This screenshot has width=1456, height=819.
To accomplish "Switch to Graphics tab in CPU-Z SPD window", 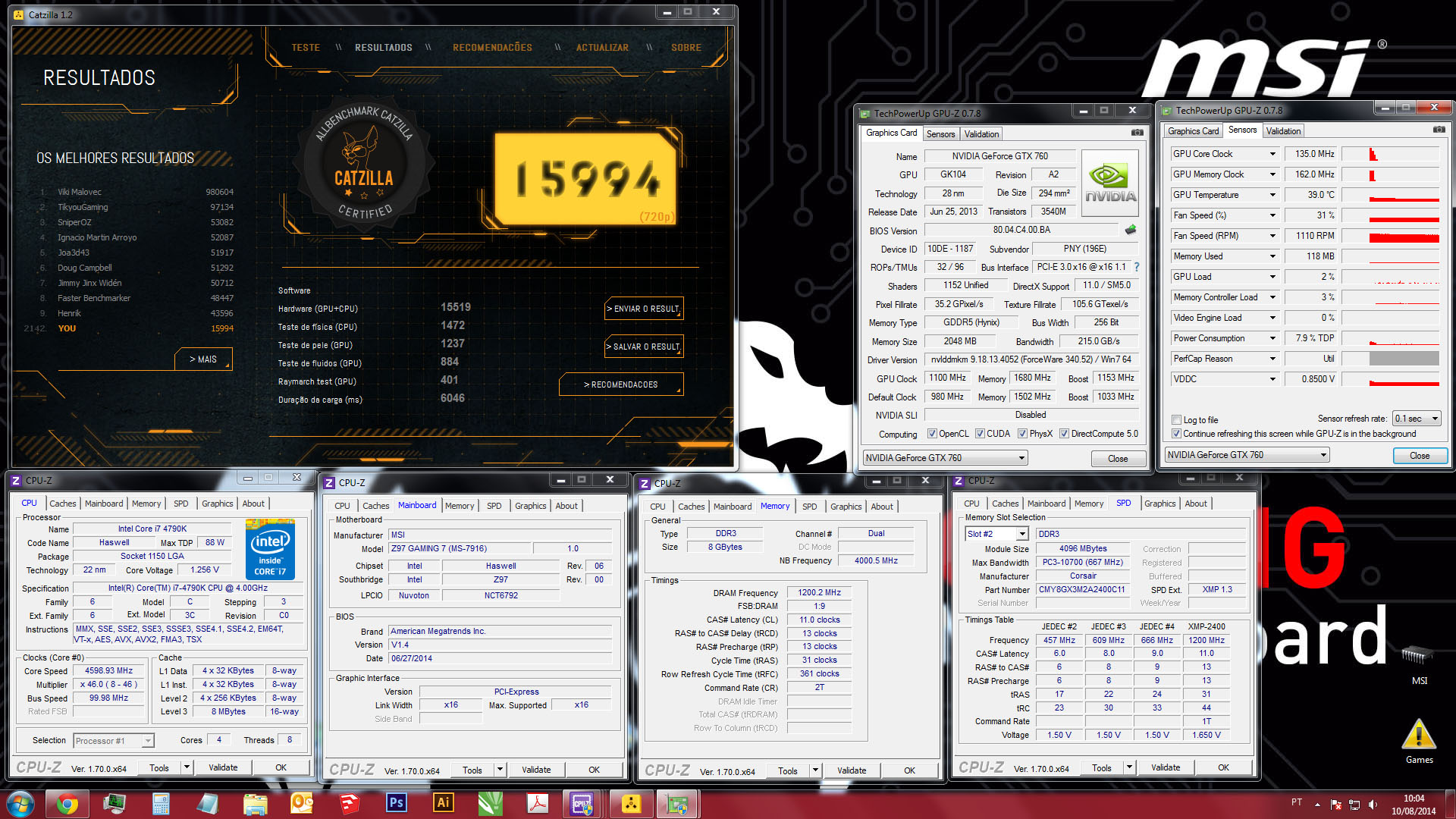I will (1159, 504).
